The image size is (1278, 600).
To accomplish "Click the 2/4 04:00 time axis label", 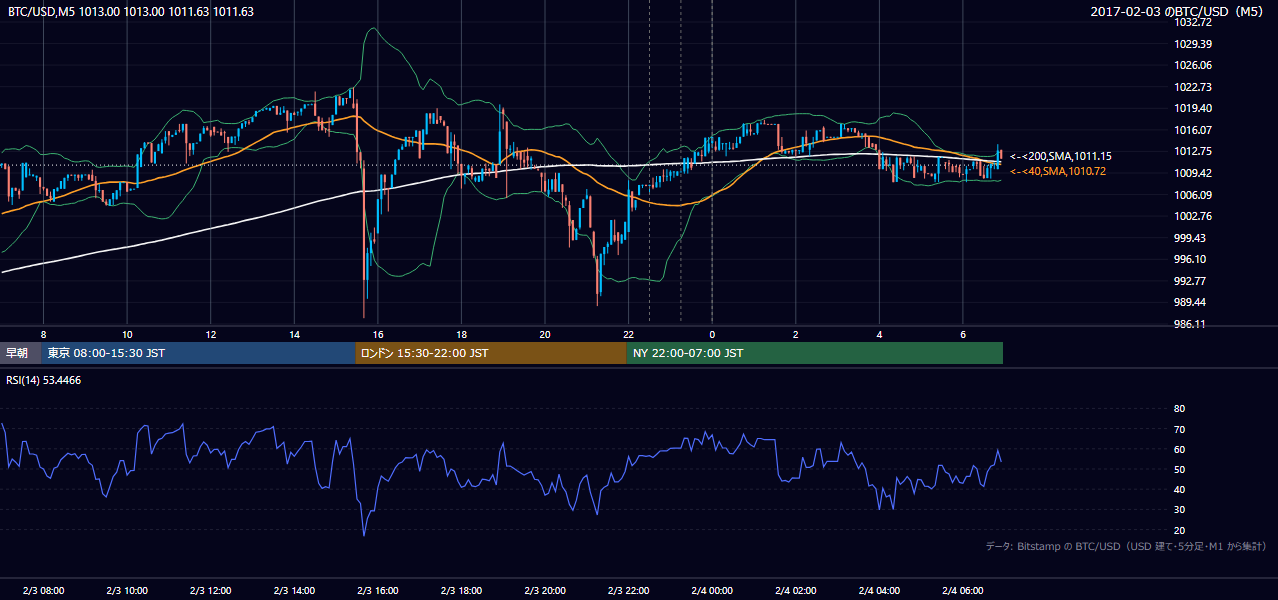I will [x=879, y=591].
